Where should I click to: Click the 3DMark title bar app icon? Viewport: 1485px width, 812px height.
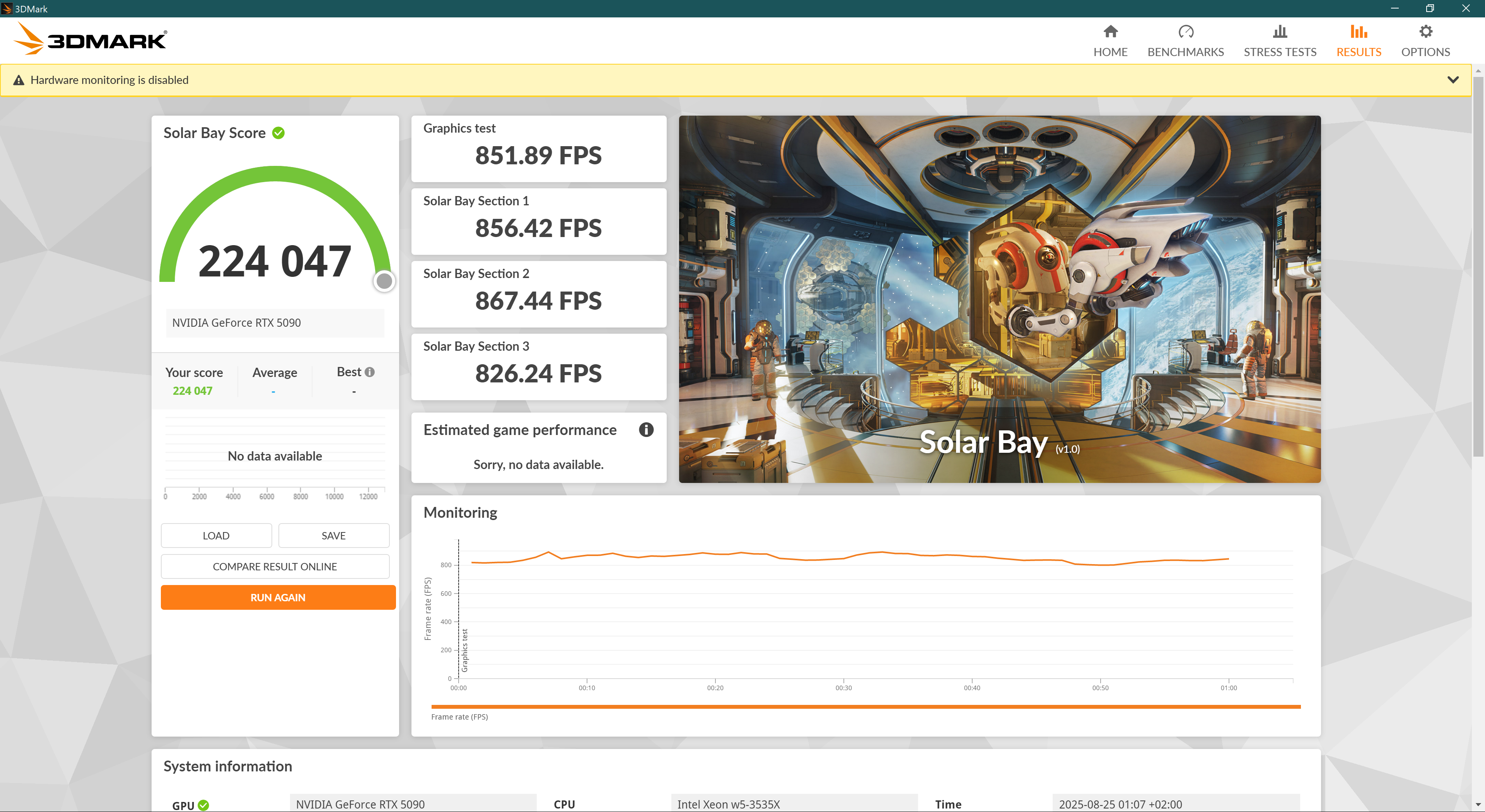[x=7, y=9]
